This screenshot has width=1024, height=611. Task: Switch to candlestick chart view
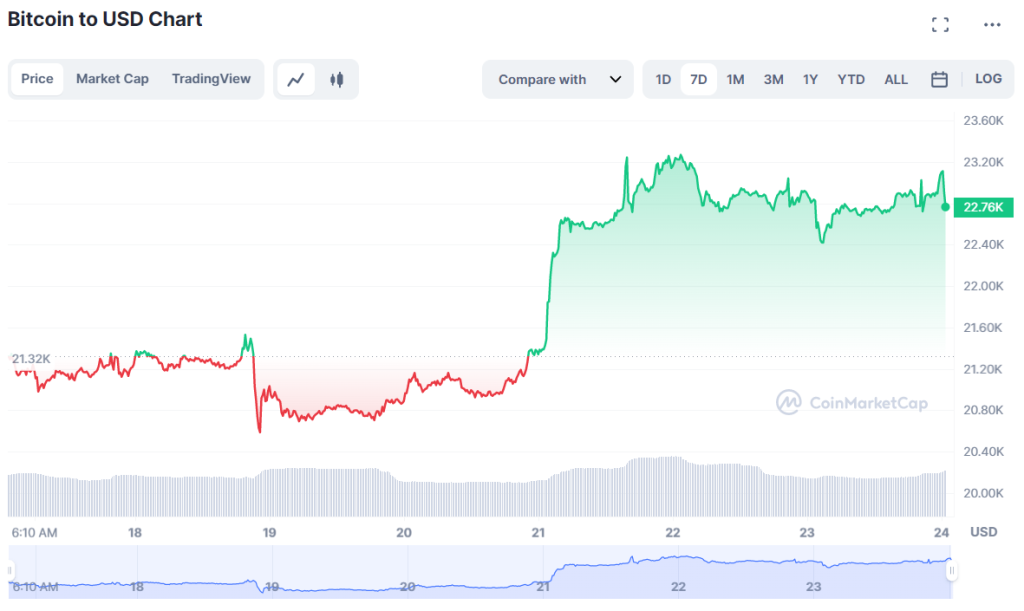(x=337, y=78)
